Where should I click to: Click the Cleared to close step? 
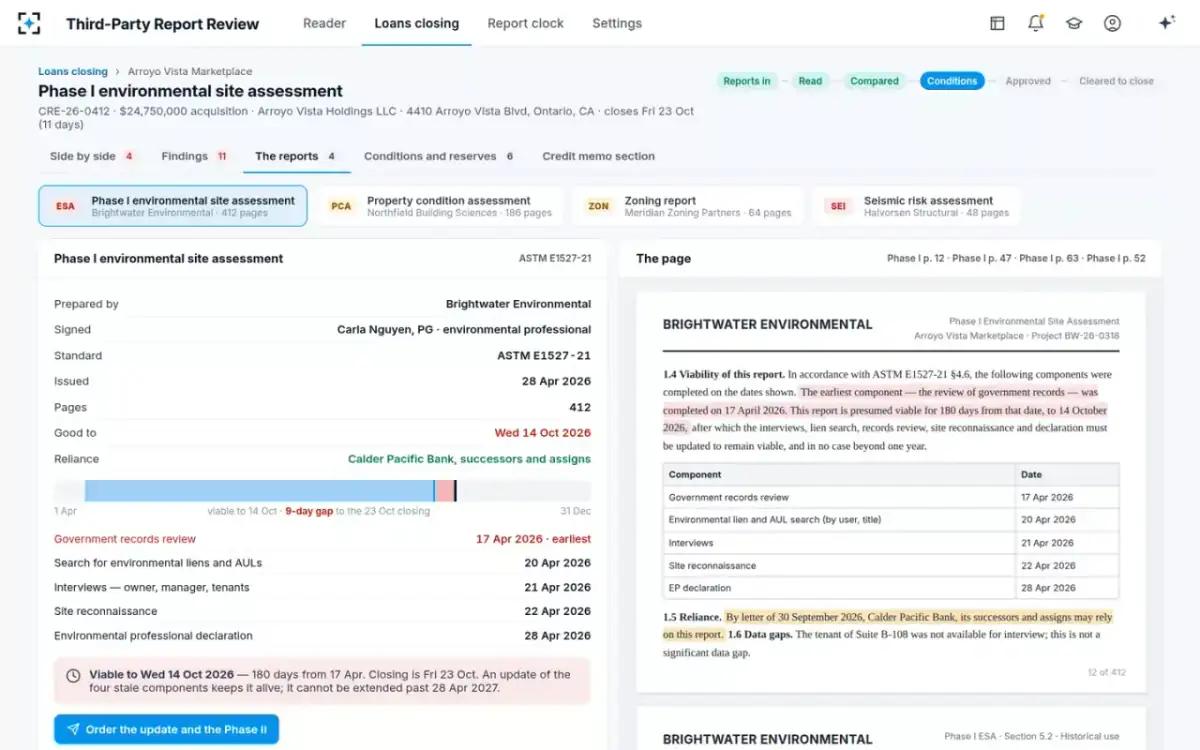tap(1116, 81)
